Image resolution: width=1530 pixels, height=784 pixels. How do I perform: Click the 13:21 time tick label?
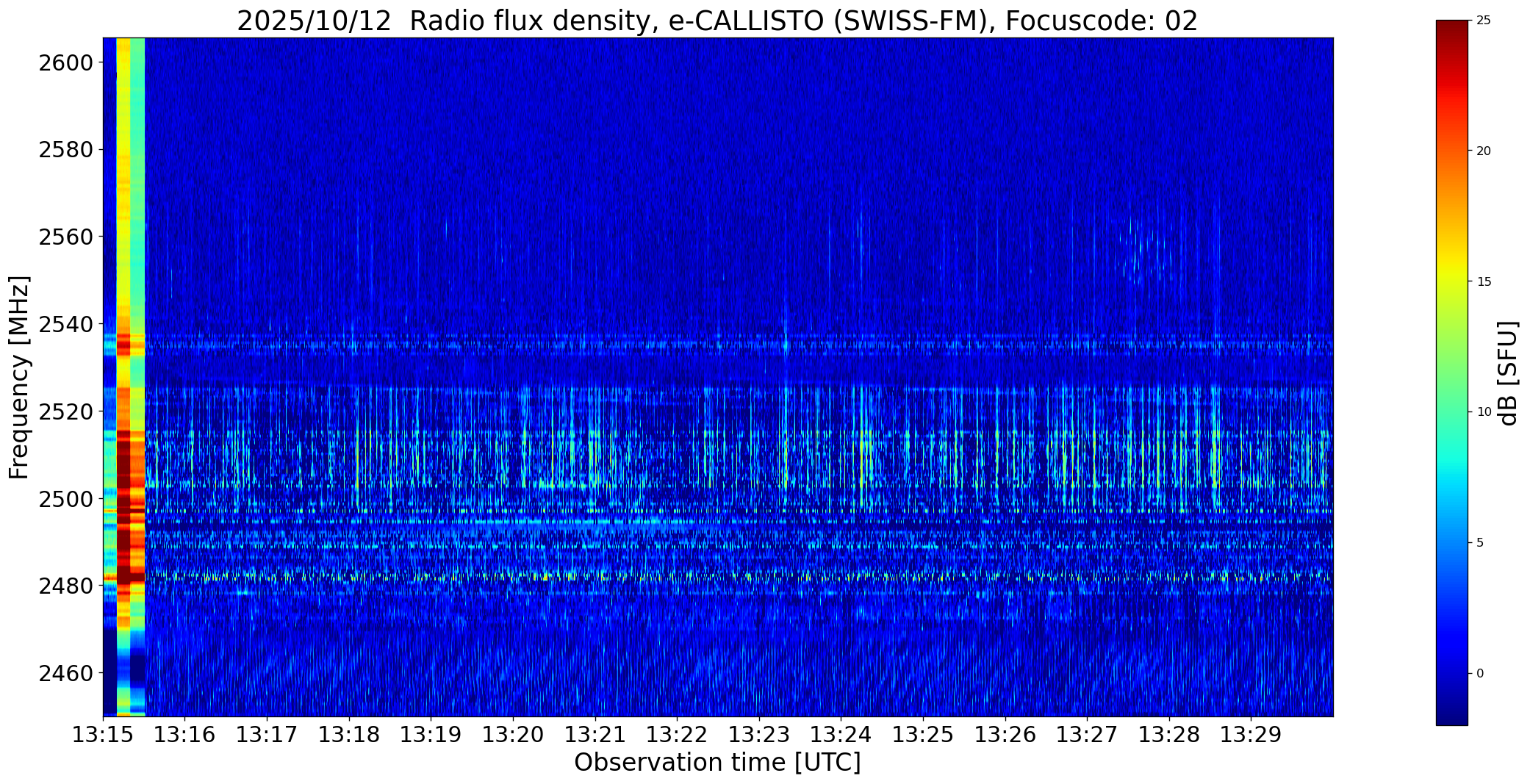[596, 735]
